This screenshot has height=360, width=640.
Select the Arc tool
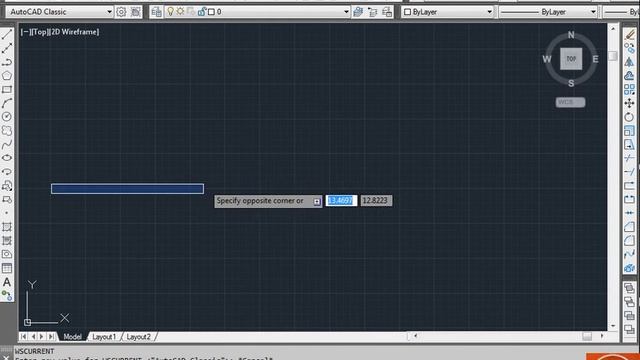(x=7, y=103)
